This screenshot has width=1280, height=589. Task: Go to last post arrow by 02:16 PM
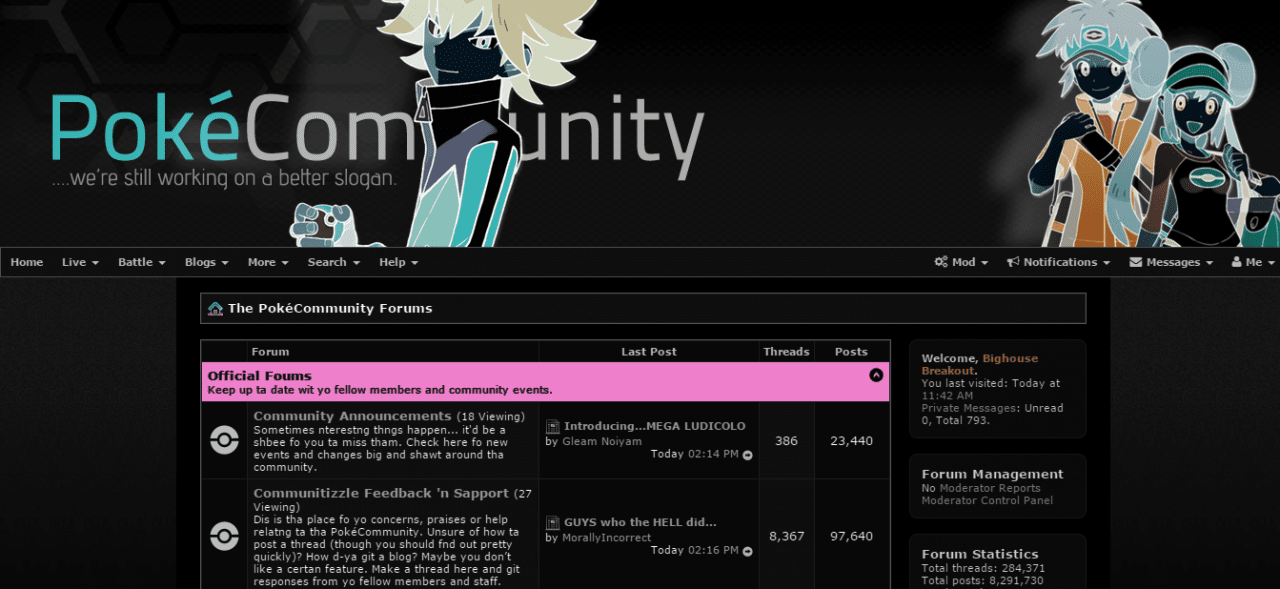tap(747, 551)
